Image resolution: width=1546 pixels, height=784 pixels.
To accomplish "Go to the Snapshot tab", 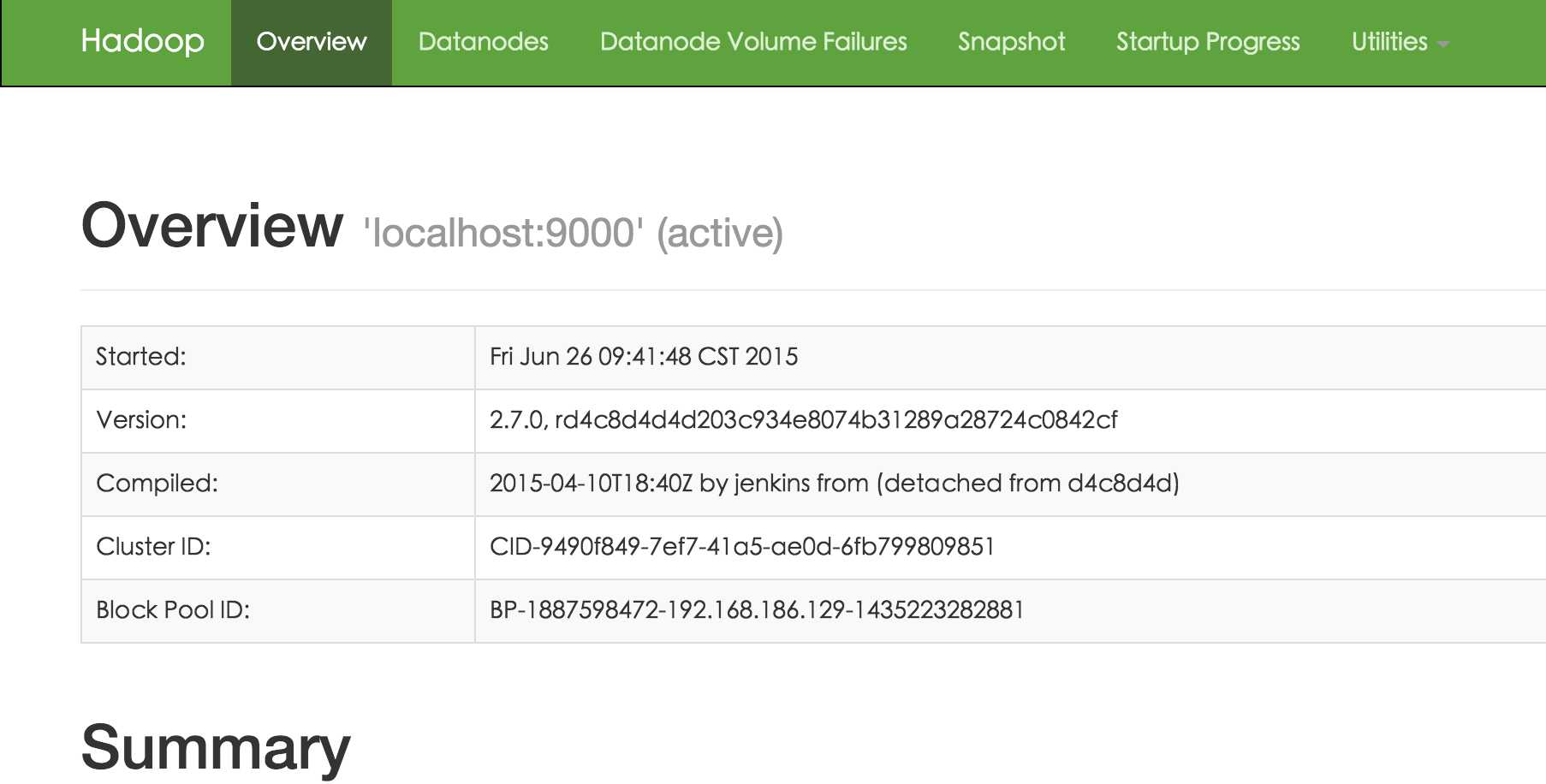I will (x=1012, y=42).
